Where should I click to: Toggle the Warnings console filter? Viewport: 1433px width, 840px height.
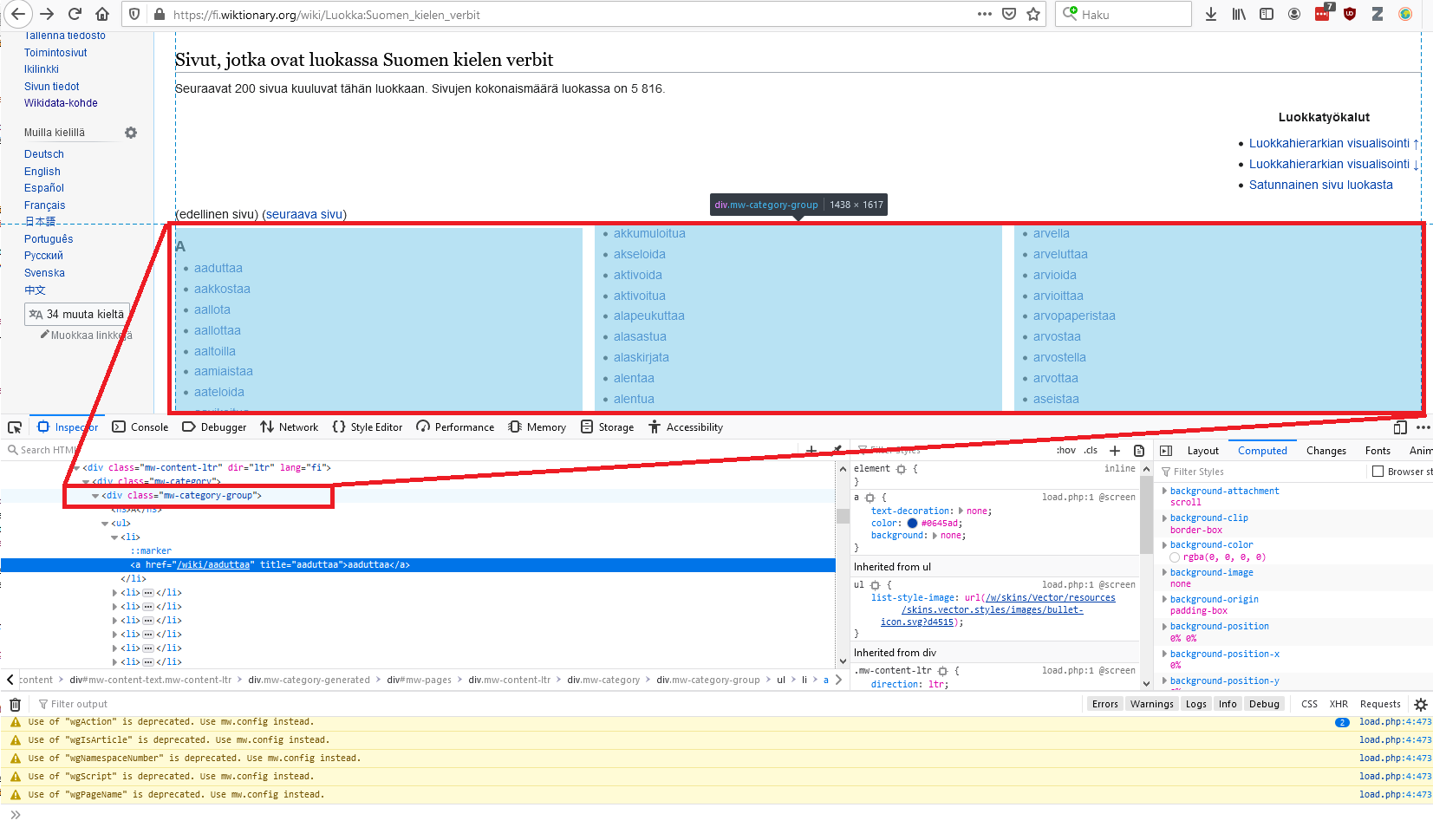pyautogui.click(x=1151, y=704)
